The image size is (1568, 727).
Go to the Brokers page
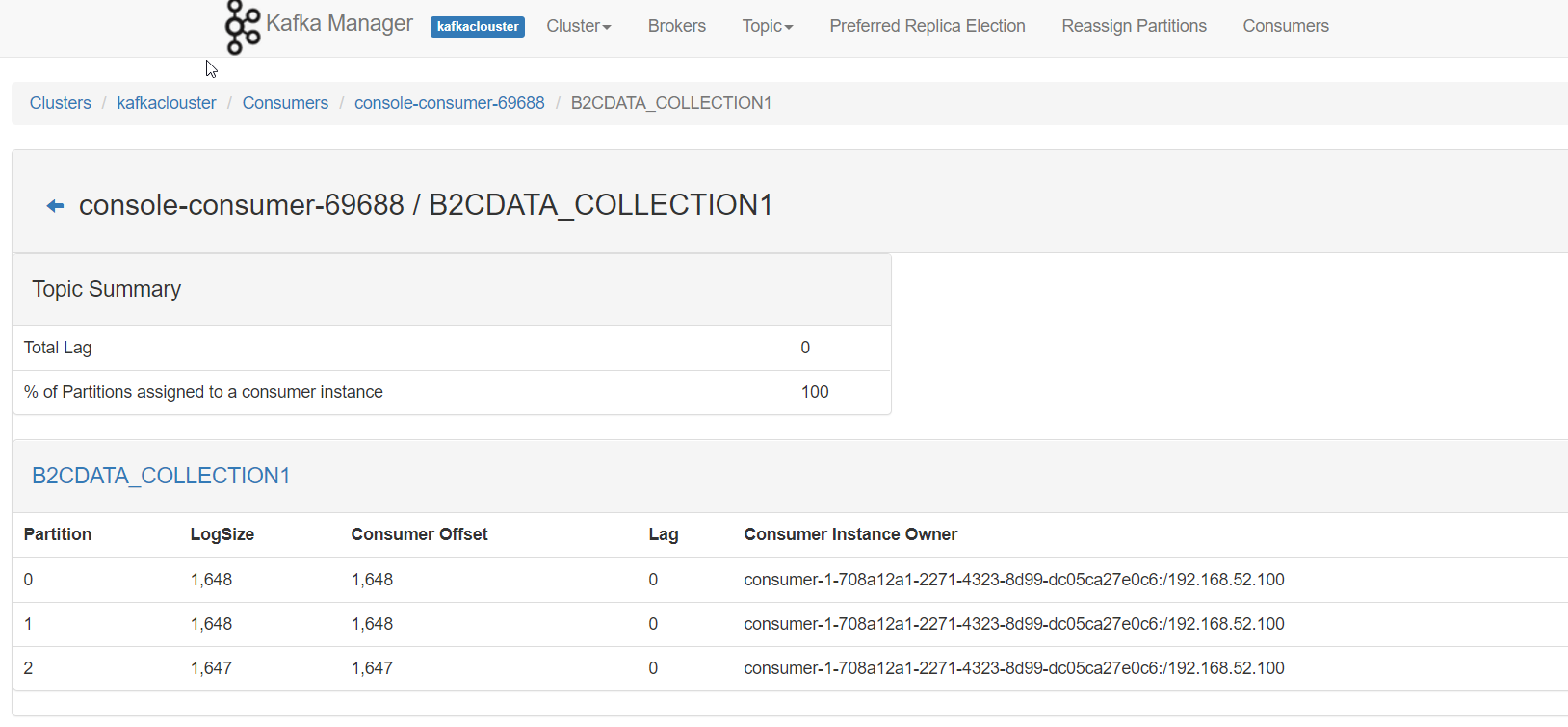click(676, 26)
